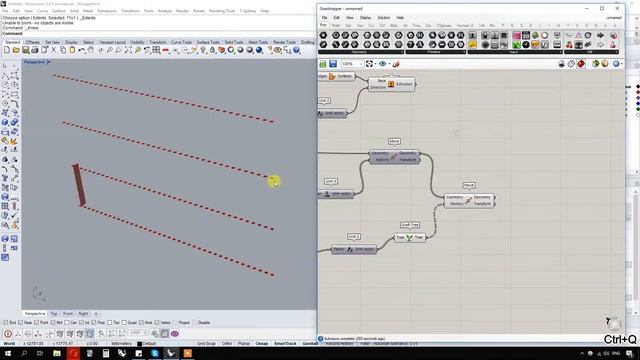Viewport: 640px width, 360px height.
Task: Toggle Osnap in Rhino status bar
Action: tap(262, 344)
